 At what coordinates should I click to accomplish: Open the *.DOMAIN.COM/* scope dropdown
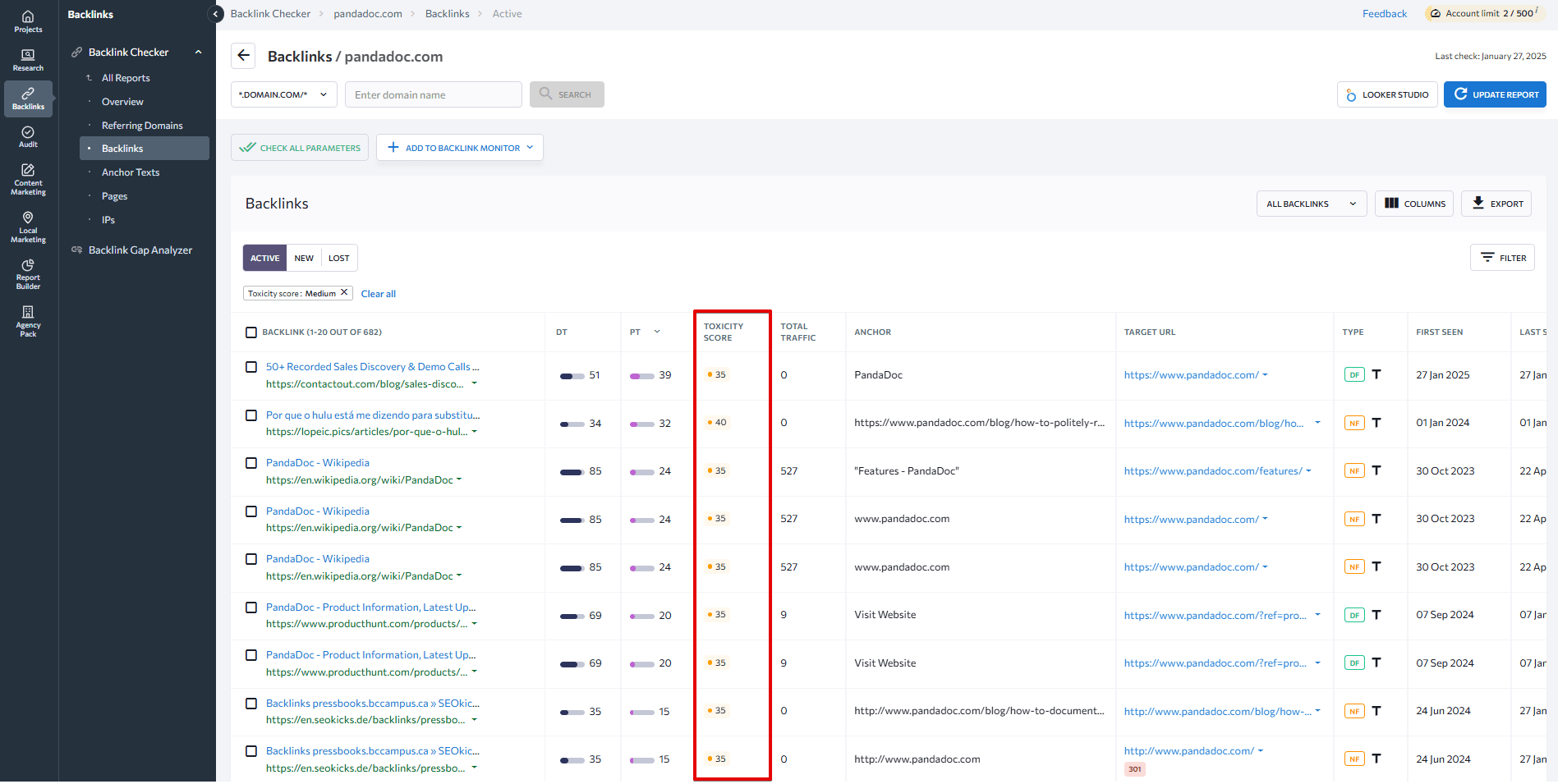(x=283, y=94)
